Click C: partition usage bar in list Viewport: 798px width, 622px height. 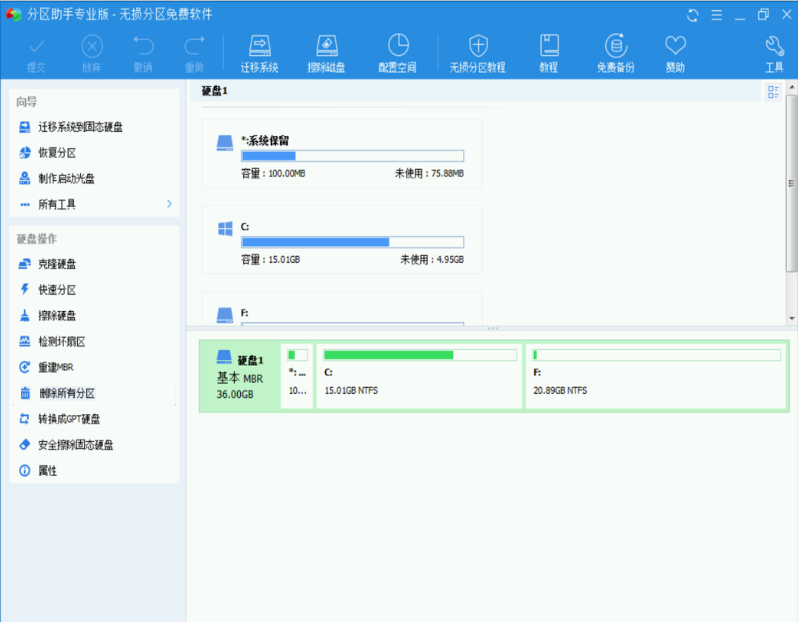[352, 242]
